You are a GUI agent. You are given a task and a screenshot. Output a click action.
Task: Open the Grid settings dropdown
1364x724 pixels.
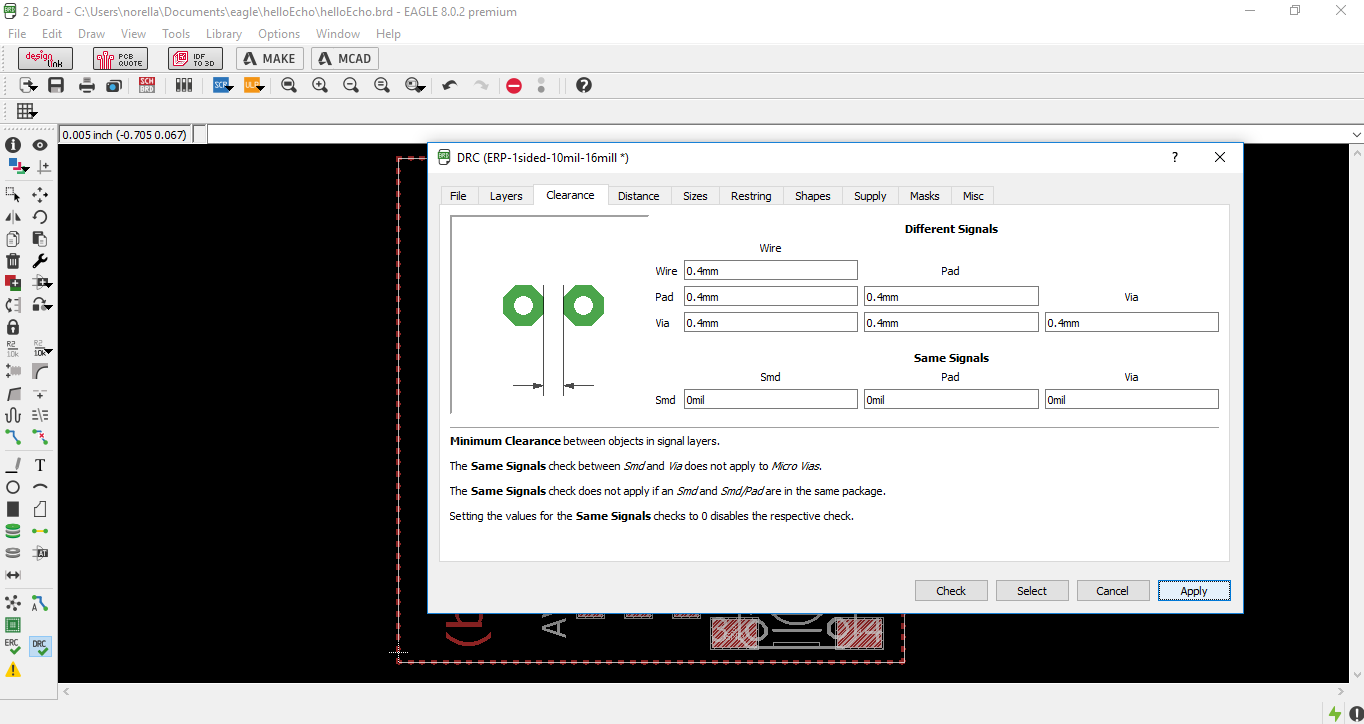tap(27, 111)
